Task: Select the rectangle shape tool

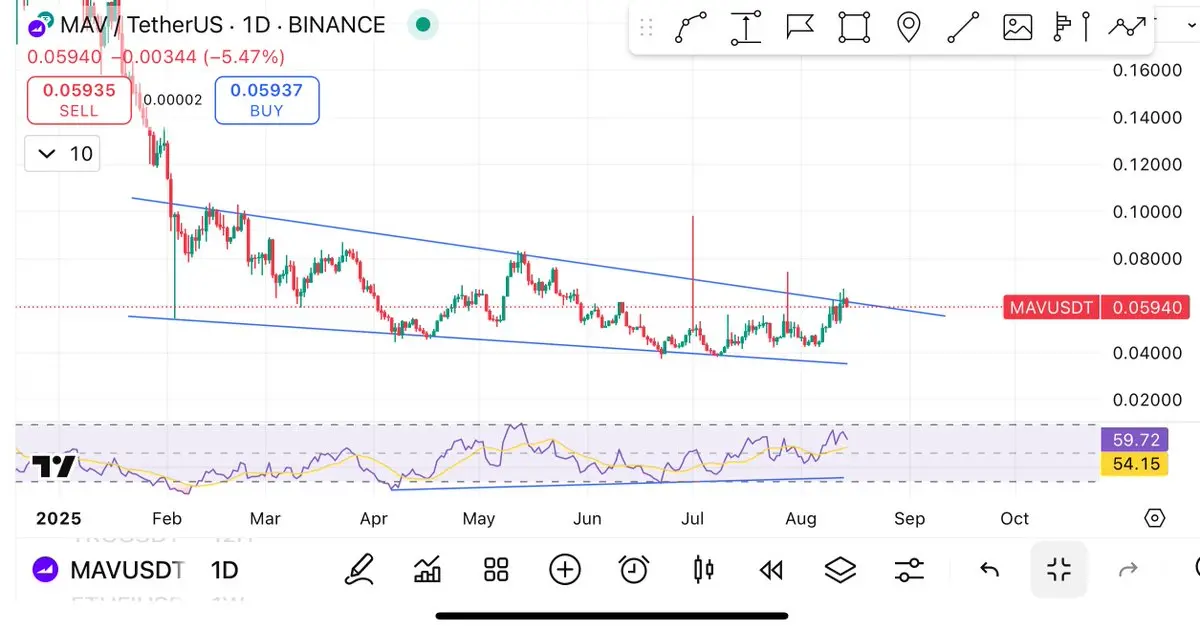Action: (x=853, y=27)
